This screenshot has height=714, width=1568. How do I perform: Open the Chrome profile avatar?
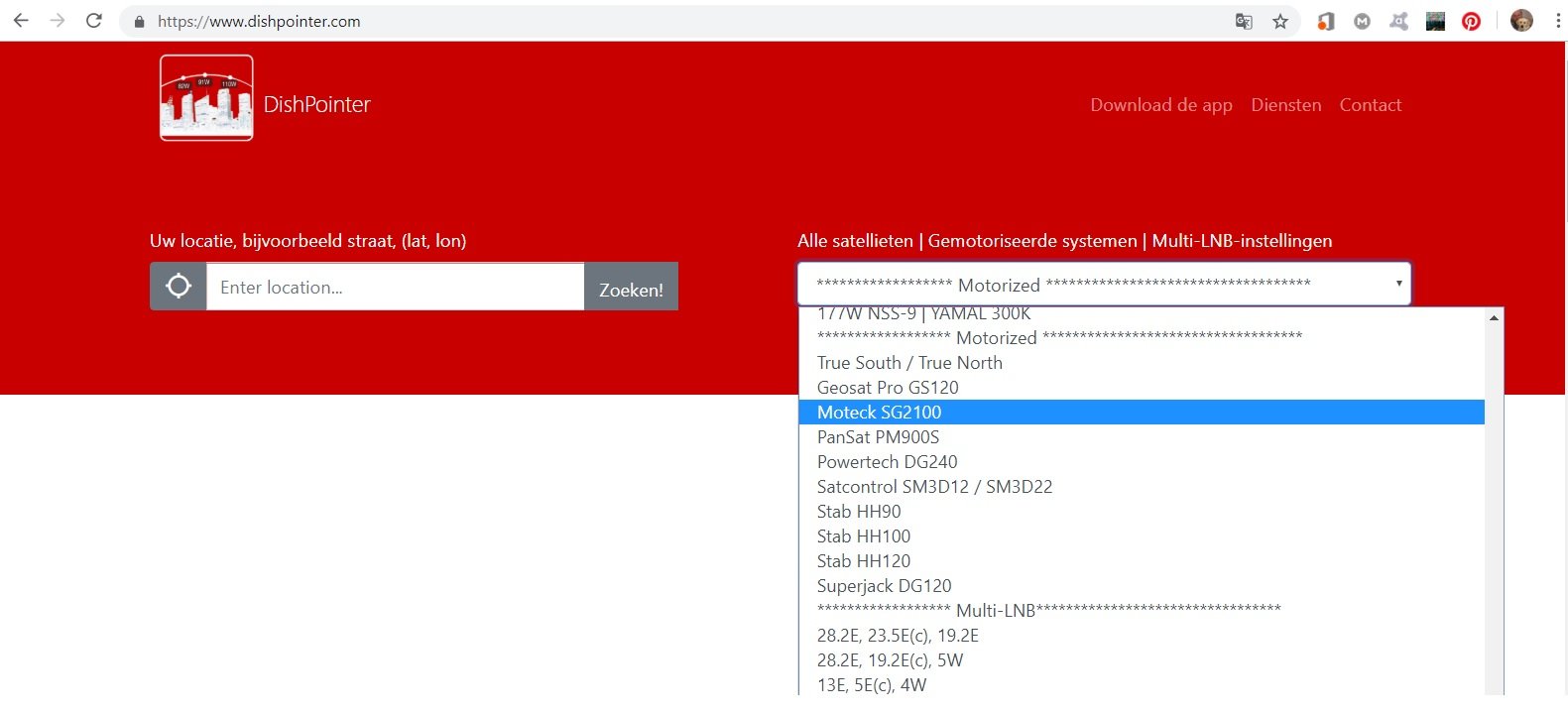pos(1521,21)
